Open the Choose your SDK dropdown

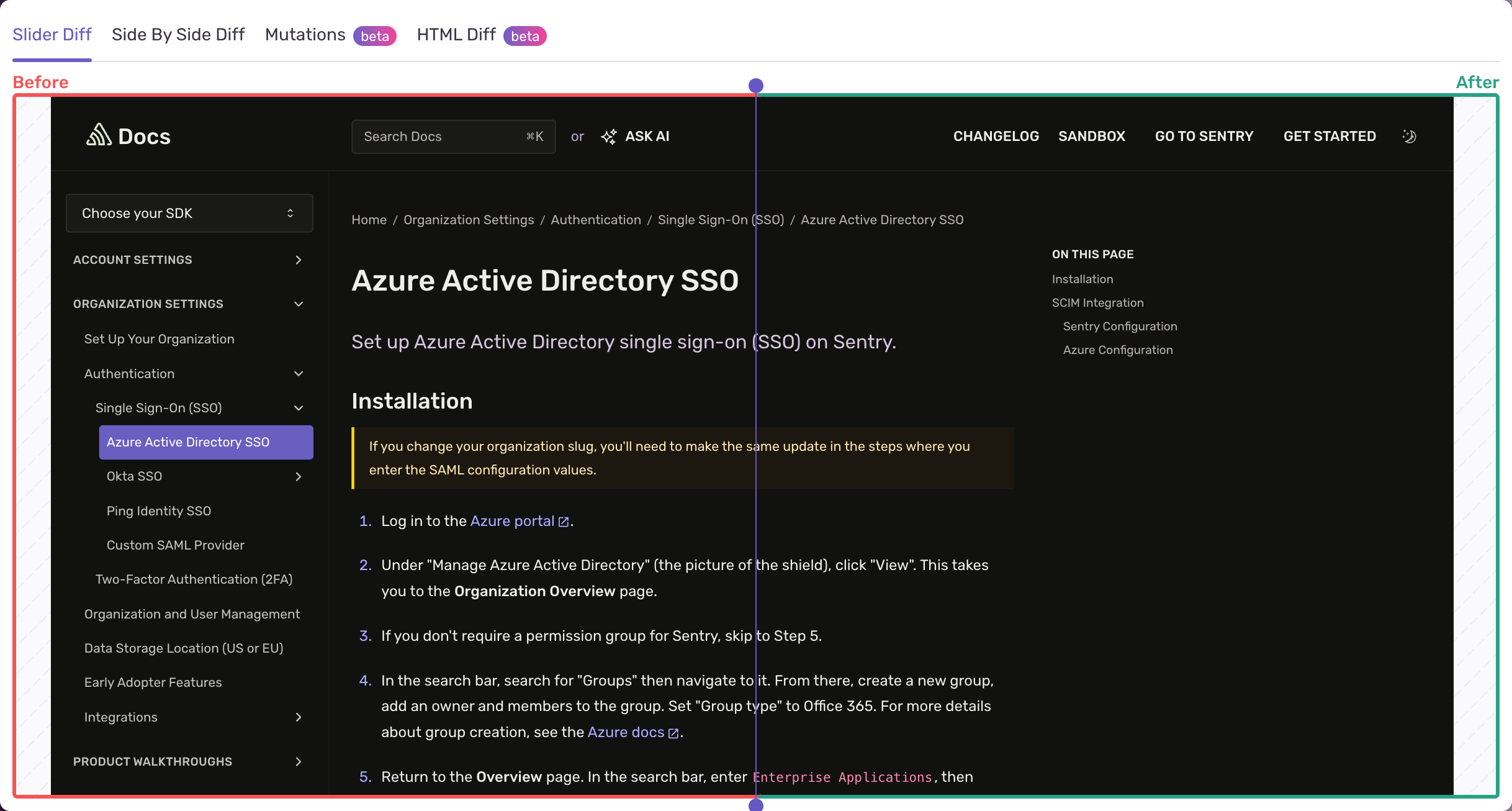[189, 214]
